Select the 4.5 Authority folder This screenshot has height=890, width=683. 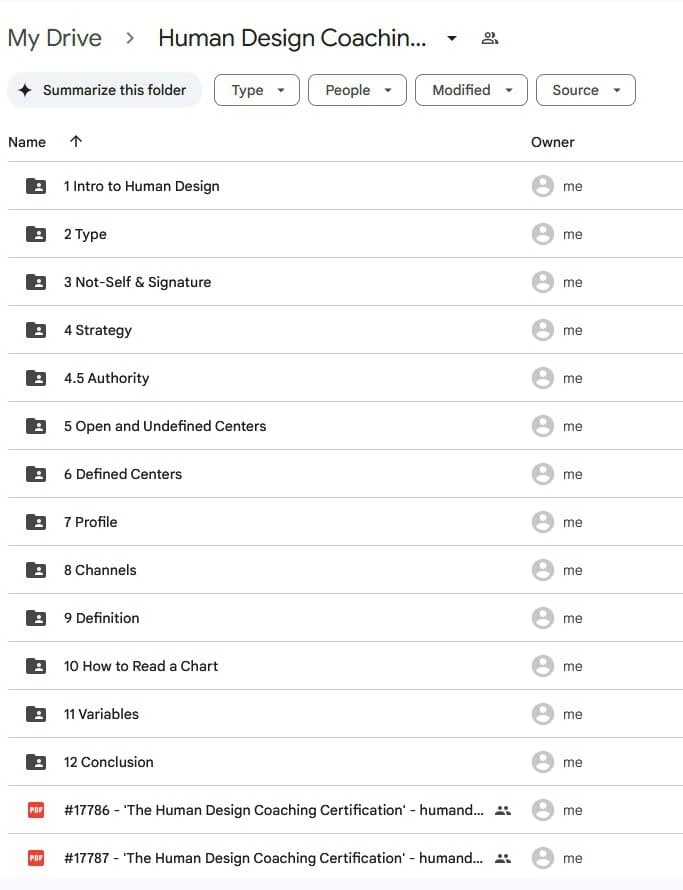[345, 378]
